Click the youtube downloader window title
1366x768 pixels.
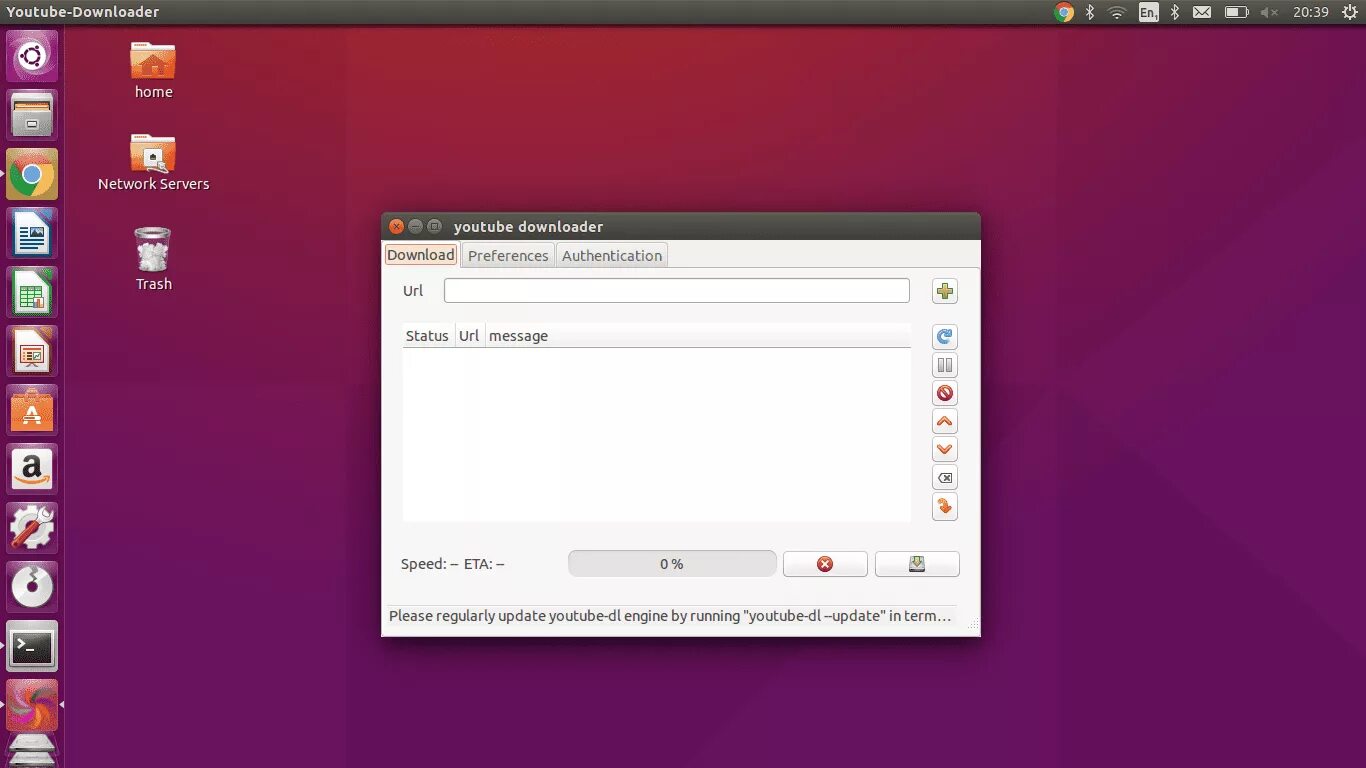pos(528,227)
